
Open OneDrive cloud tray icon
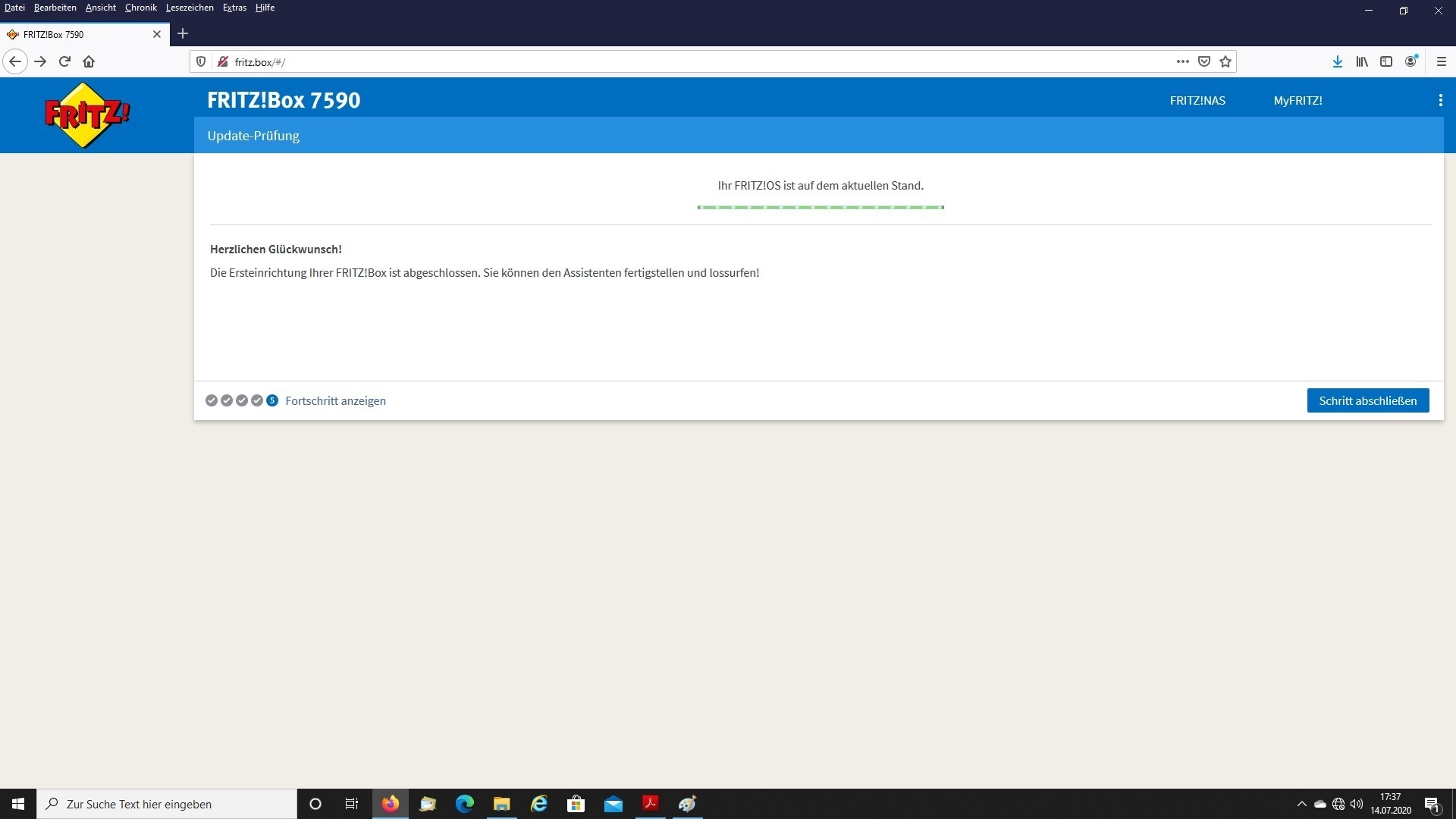(1320, 804)
